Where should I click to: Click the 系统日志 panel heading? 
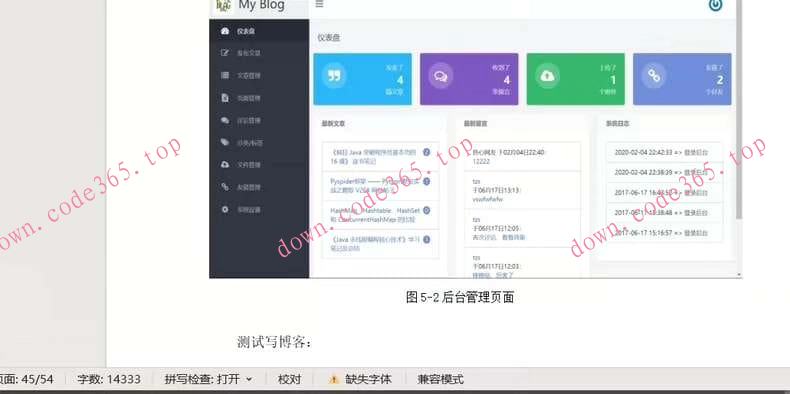point(617,123)
